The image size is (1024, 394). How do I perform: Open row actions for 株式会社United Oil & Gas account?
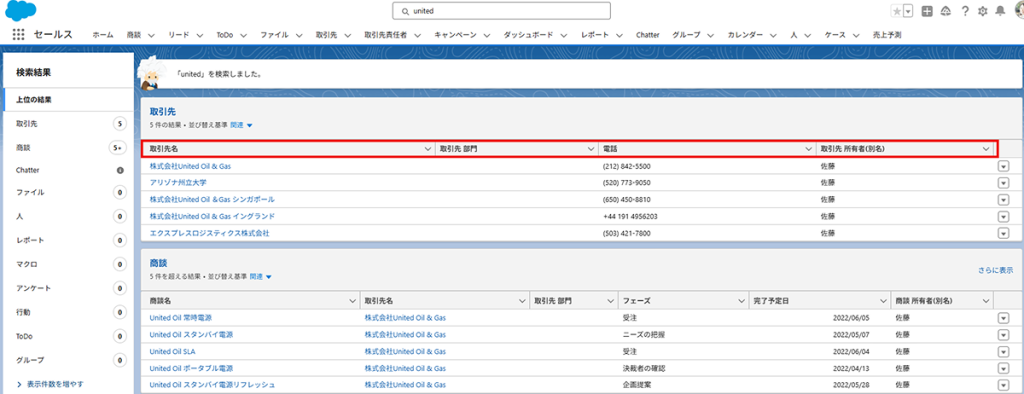pyautogui.click(x=1003, y=167)
